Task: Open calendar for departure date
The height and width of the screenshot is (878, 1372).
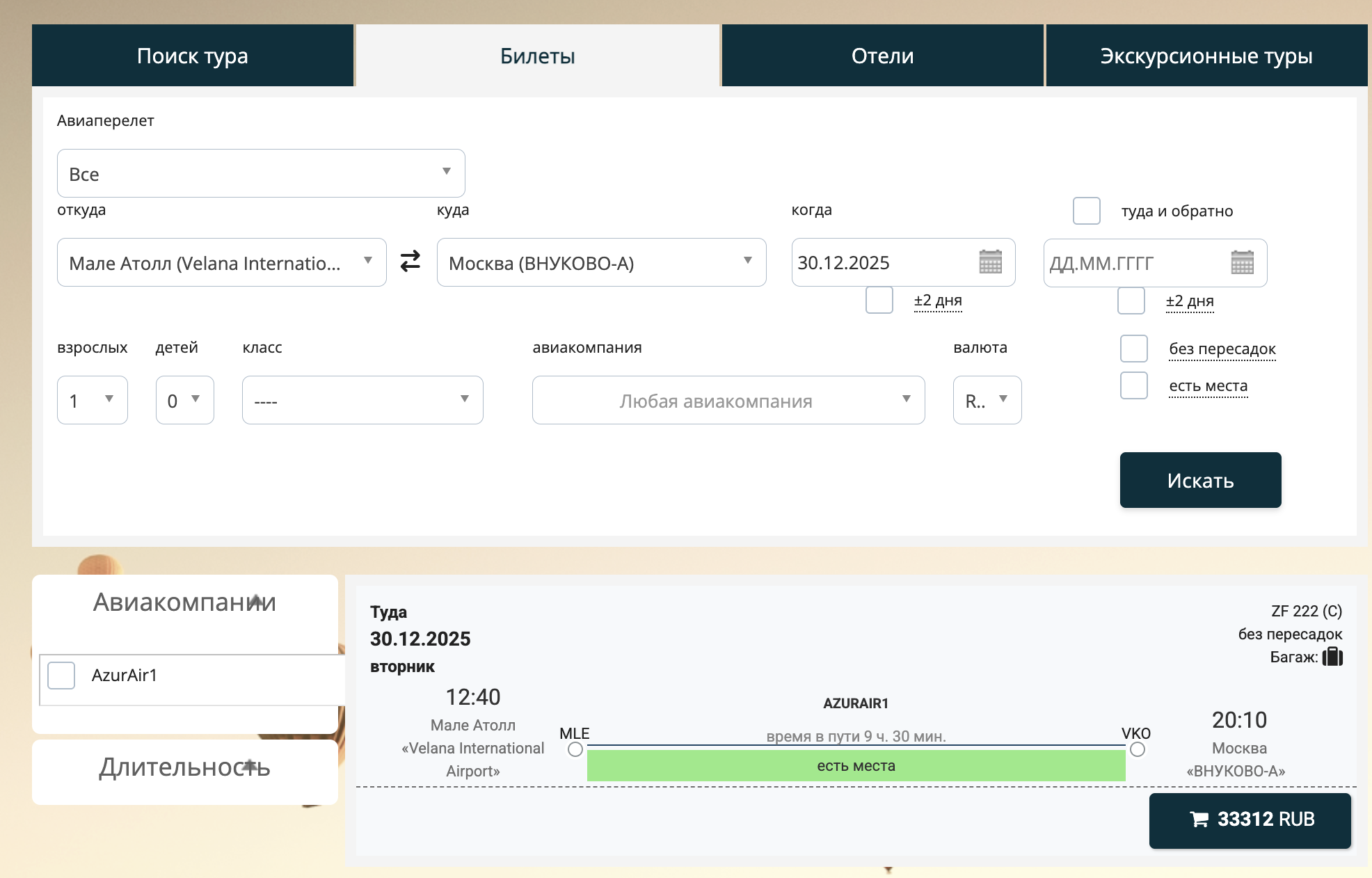Action: (990, 262)
